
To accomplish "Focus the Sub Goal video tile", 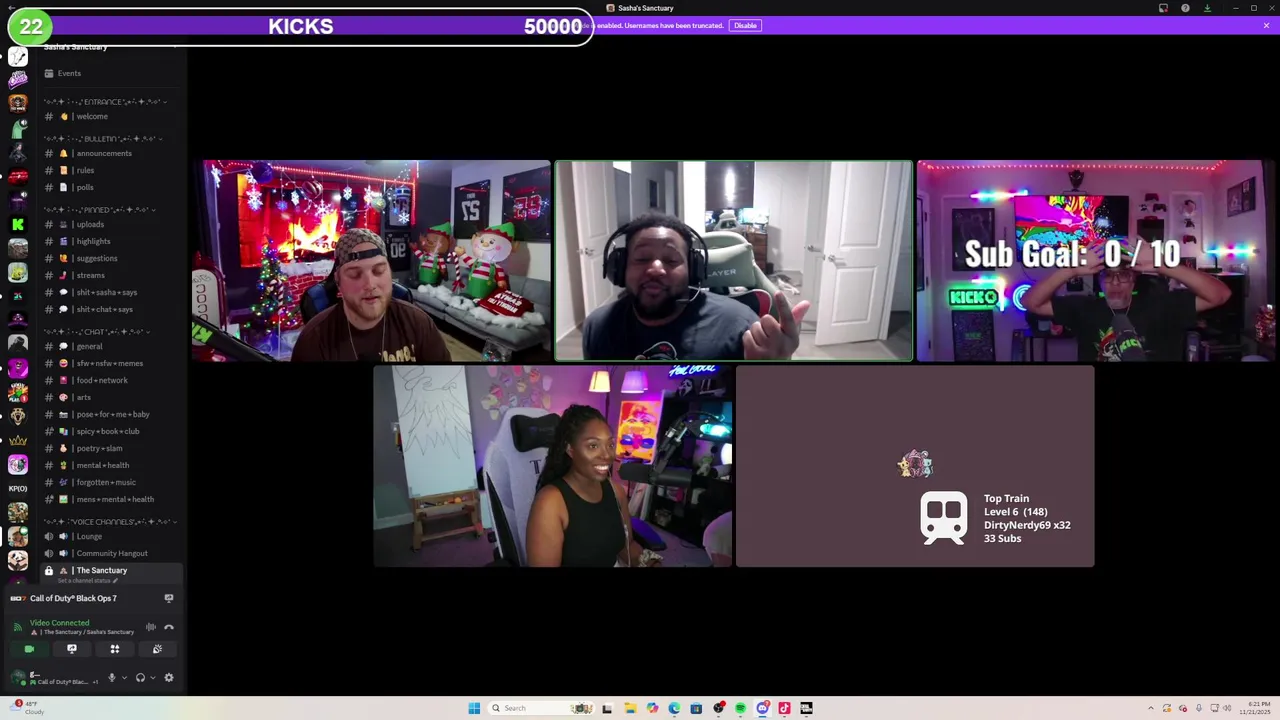I will (x=1095, y=260).
